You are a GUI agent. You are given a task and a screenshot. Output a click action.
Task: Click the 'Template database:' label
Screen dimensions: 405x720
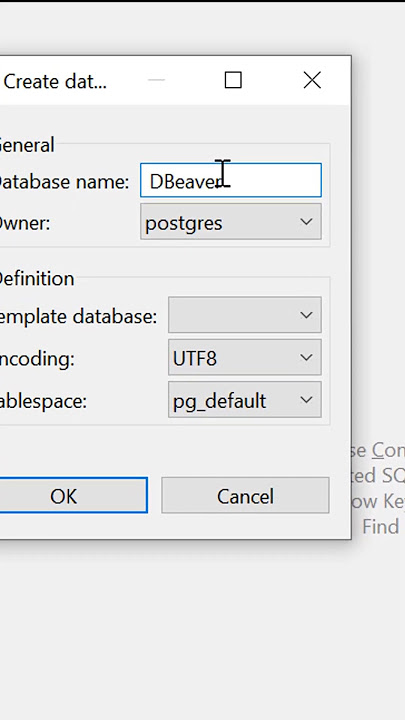click(77, 316)
